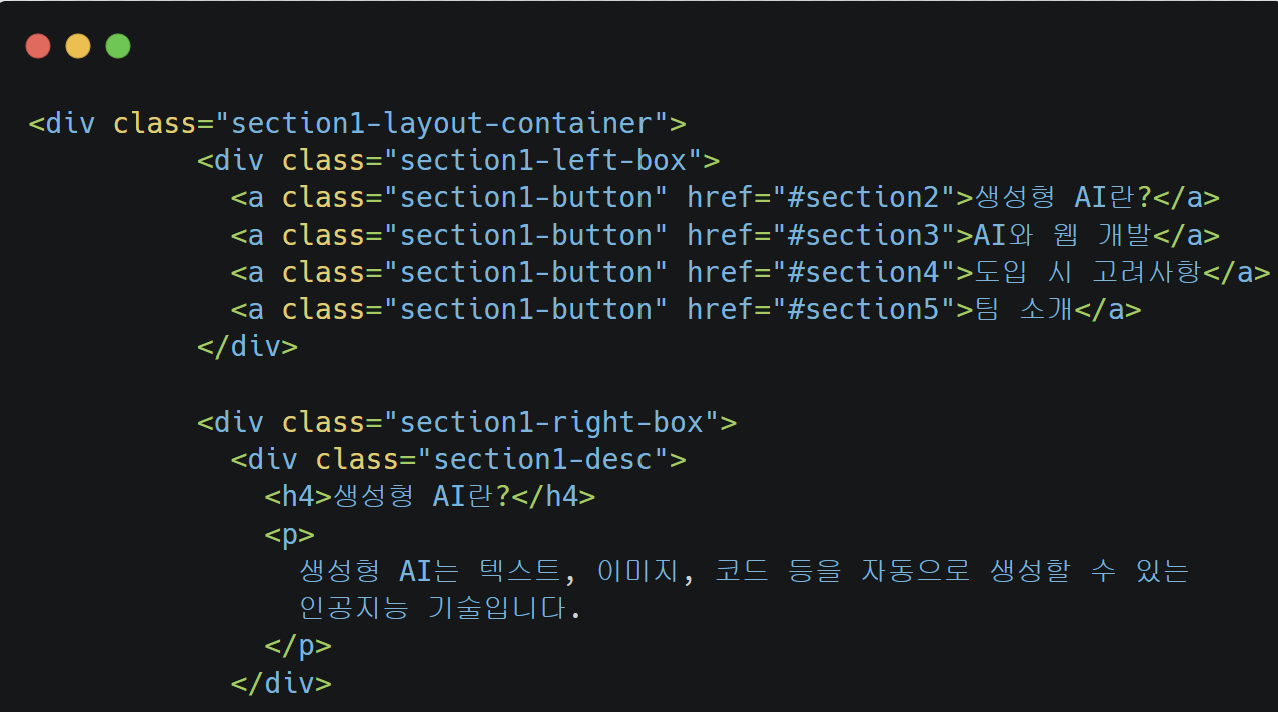
Task: Click the #section3 href value
Action: 864,235
